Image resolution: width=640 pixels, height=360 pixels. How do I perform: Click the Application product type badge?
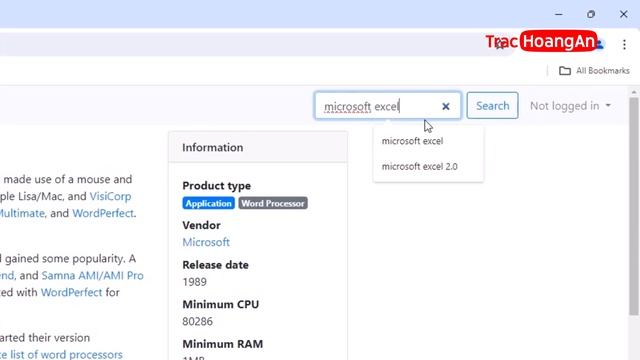(209, 203)
